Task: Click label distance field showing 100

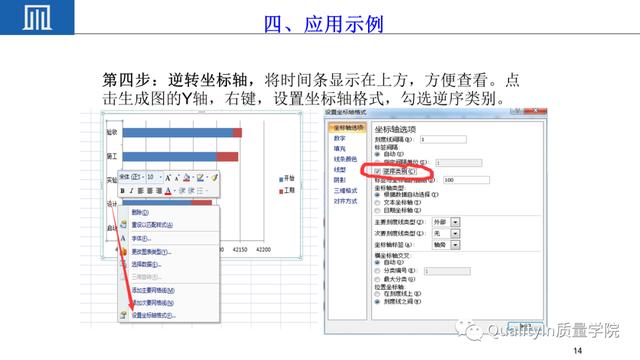Action: pyautogui.click(x=467, y=180)
